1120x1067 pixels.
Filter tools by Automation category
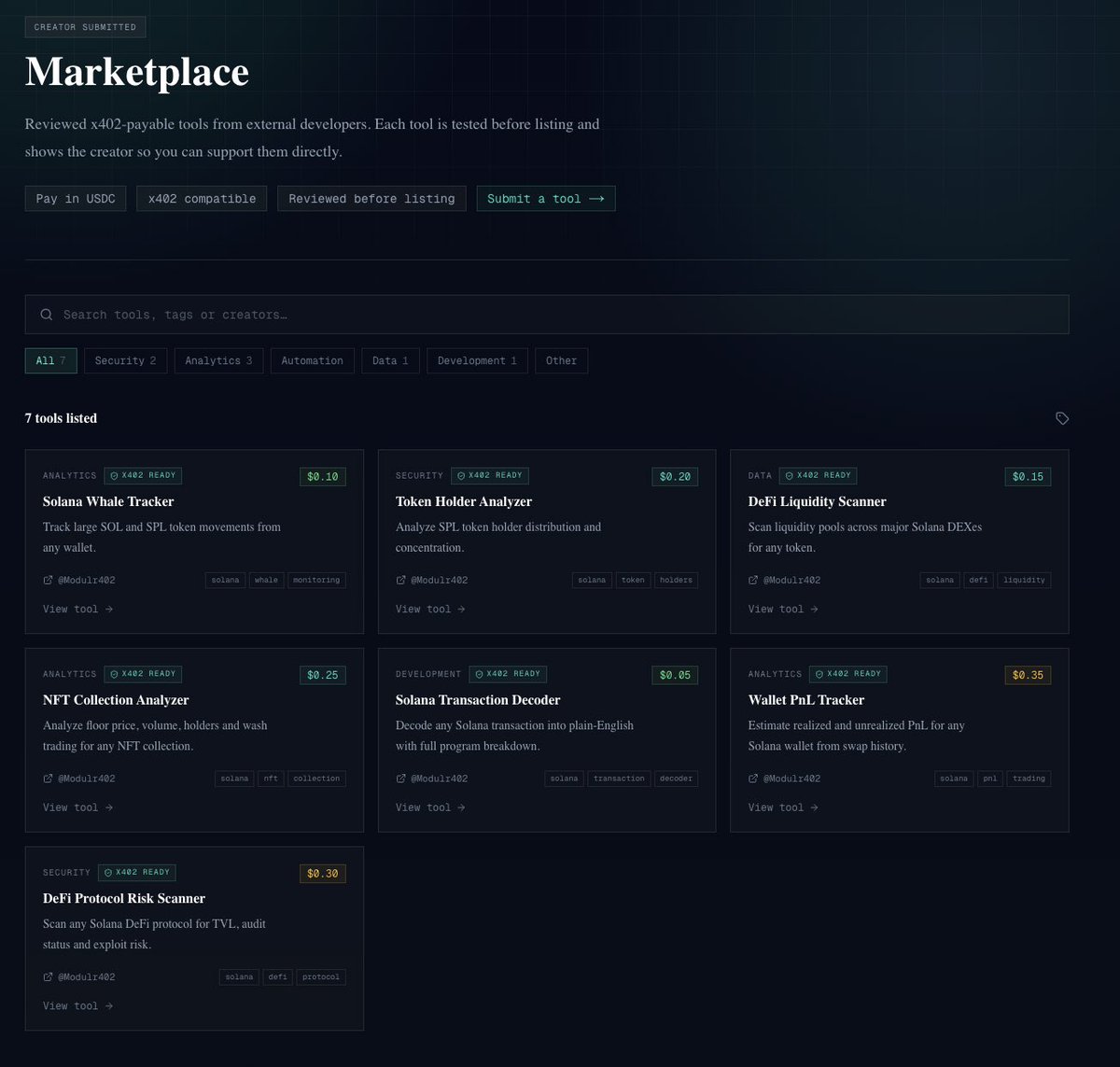click(312, 360)
